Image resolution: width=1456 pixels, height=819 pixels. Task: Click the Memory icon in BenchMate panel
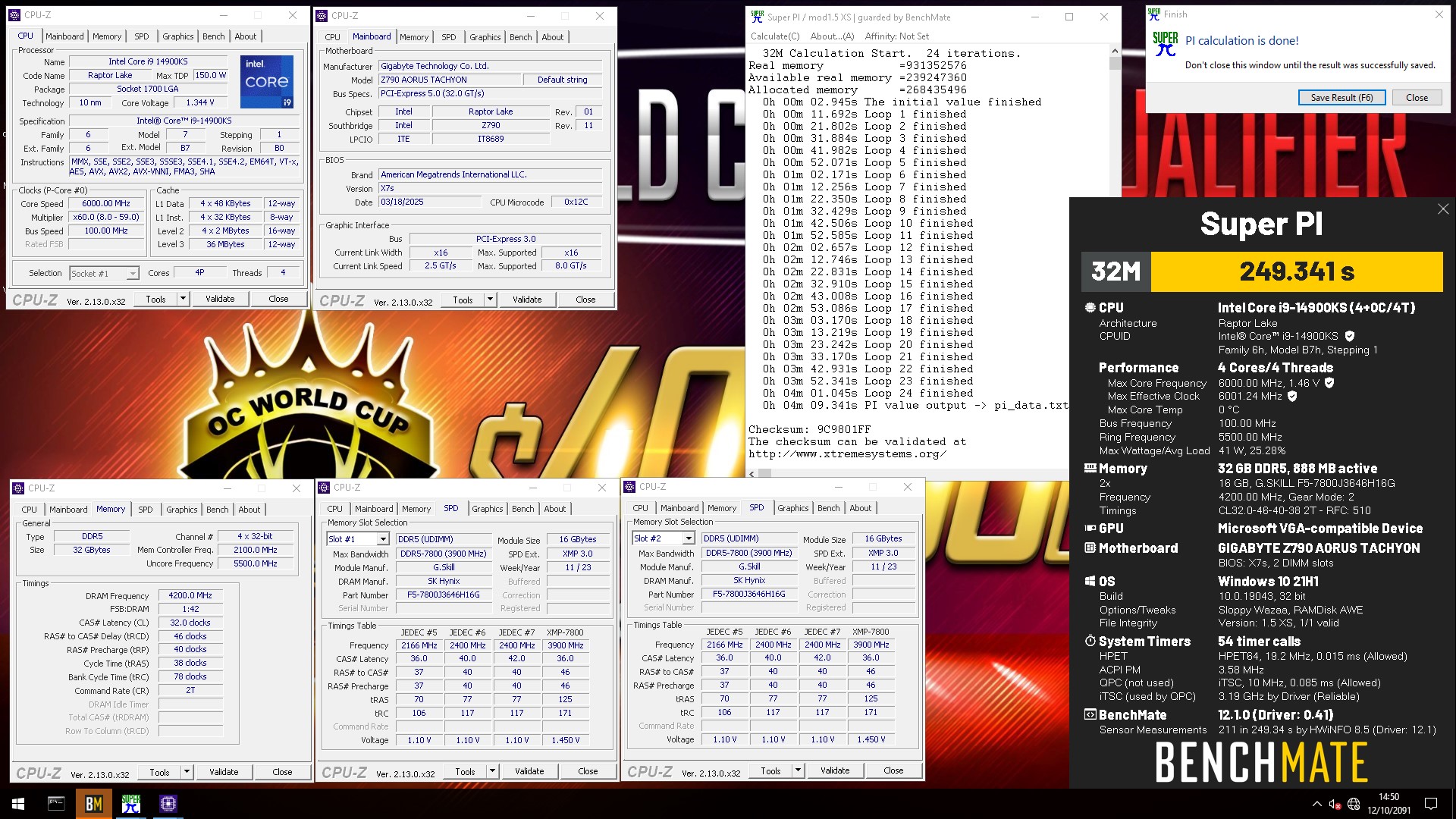coord(1090,469)
